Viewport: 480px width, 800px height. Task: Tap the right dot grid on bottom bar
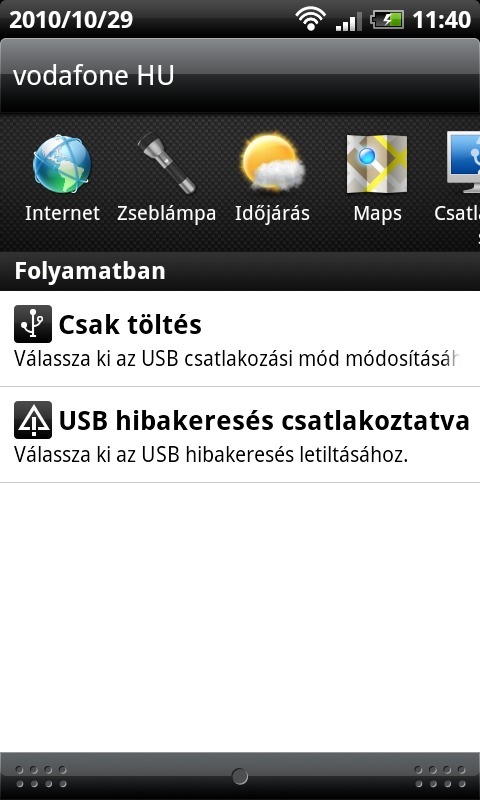click(x=440, y=776)
